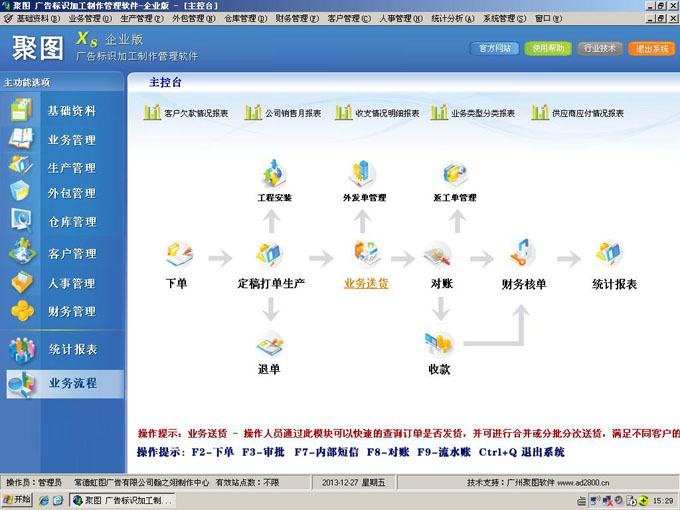Image resolution: width=680 pixels, height=510 pixels.
Task: Expand the 系统管理(S) menu
Action: pyautogui.click(x=503, y=18)
